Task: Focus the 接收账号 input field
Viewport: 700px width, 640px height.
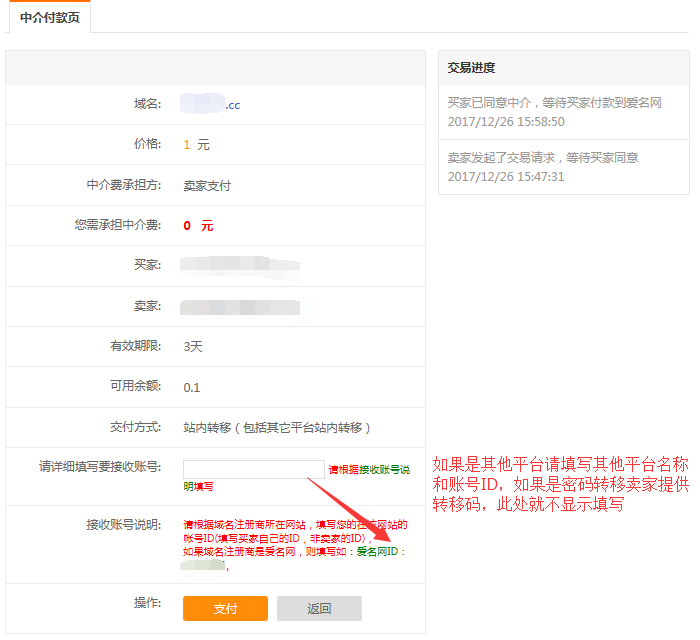Action: [254, 469]
